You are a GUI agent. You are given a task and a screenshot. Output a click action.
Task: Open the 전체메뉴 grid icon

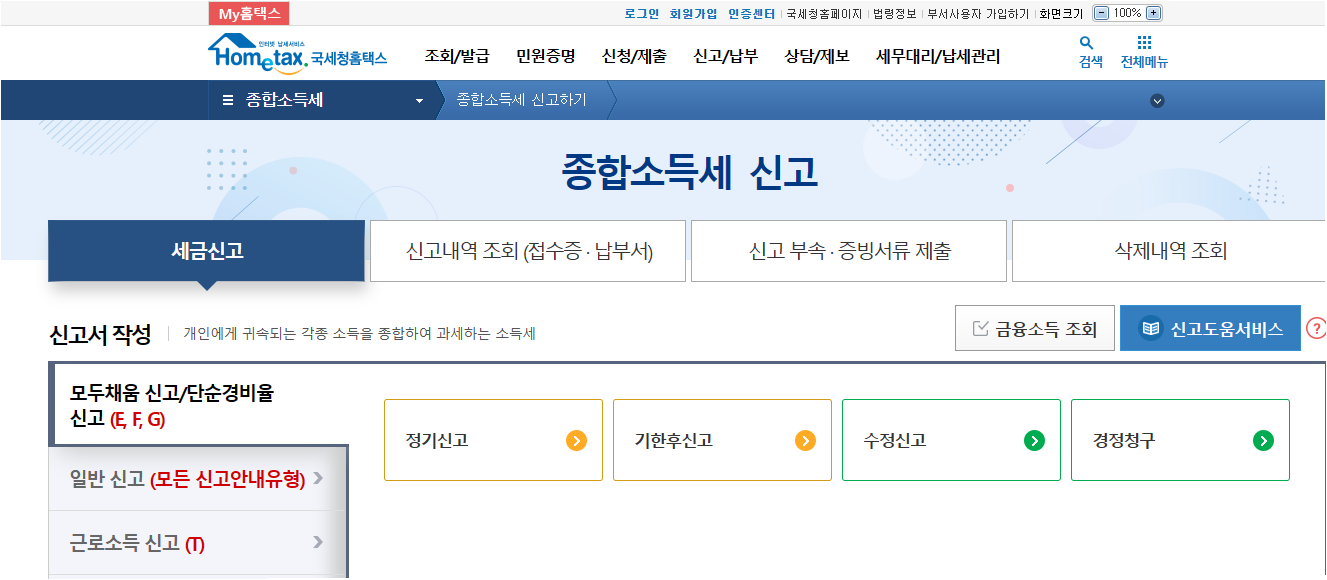(1143, 45)
